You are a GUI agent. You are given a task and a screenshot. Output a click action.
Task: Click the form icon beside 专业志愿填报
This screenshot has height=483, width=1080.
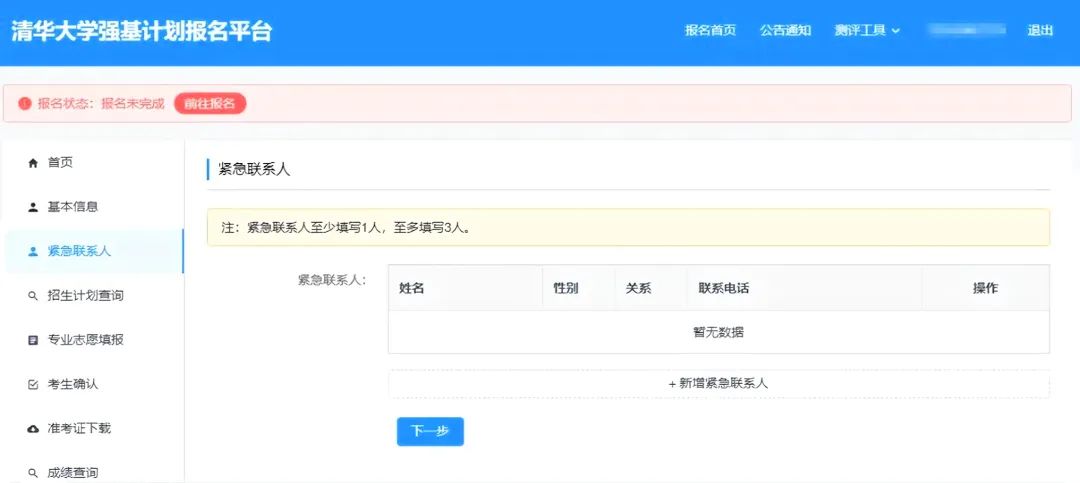[x=33, y=340]
